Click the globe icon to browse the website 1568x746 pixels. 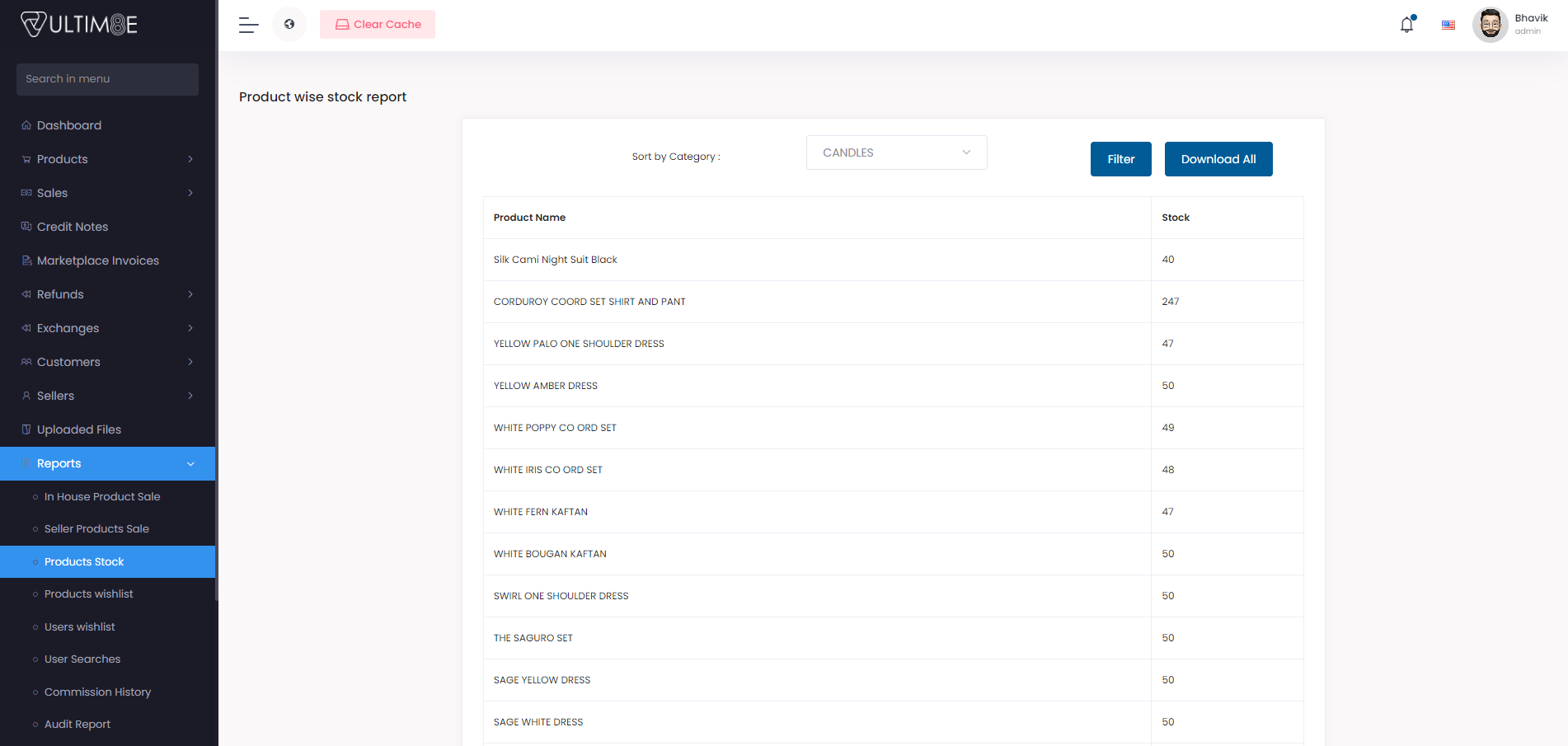pyautogui.click(x=289, y=25)
